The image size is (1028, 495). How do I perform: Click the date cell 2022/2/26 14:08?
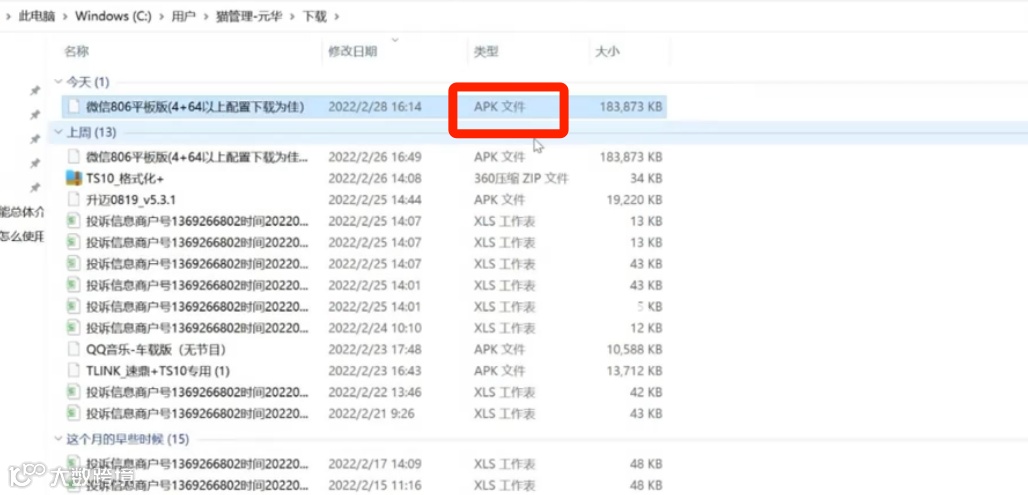tap(374, 178)
